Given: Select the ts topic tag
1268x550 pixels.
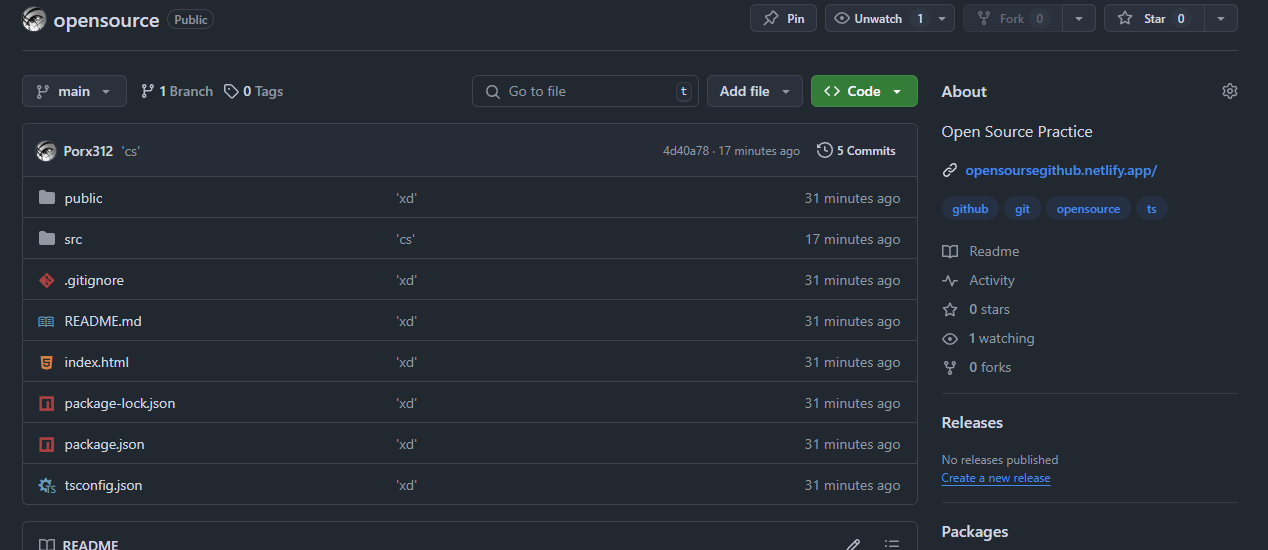Looking at the screenshot, I should point(1152,209).
